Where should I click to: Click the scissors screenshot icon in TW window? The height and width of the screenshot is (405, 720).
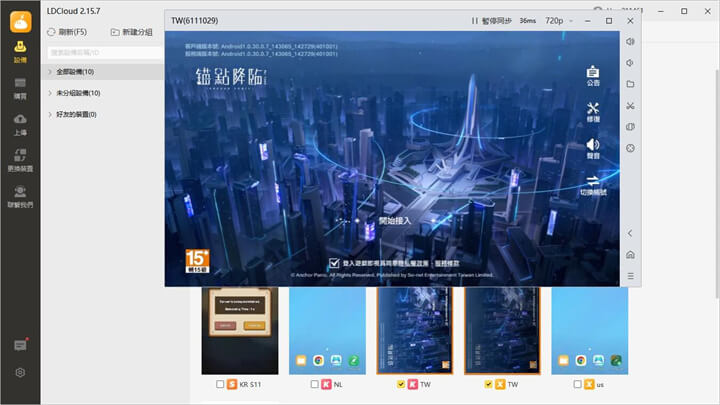pyautogui.click(x=630, y=106)
